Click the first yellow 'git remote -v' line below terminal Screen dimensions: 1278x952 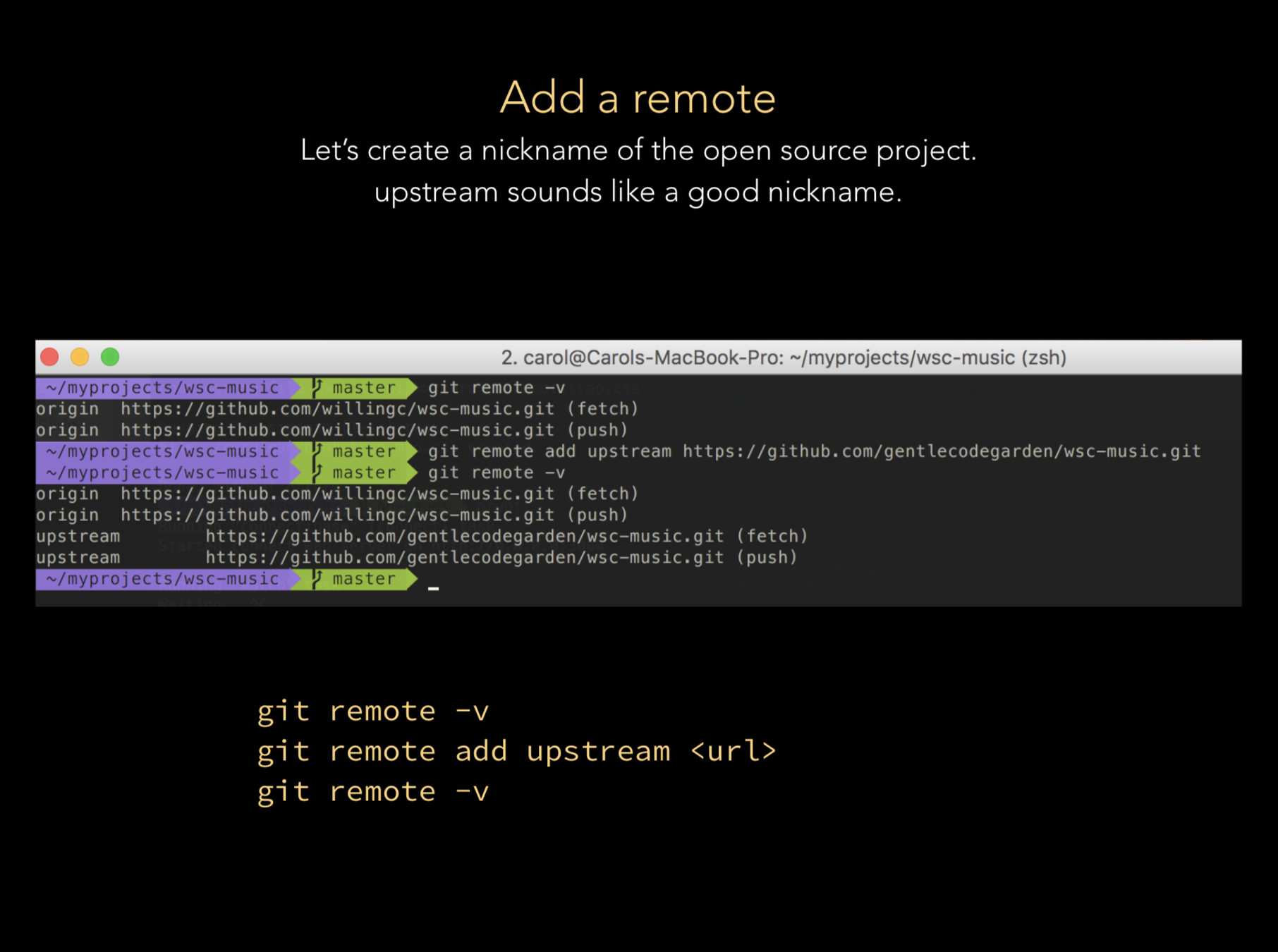coord(372,711)
